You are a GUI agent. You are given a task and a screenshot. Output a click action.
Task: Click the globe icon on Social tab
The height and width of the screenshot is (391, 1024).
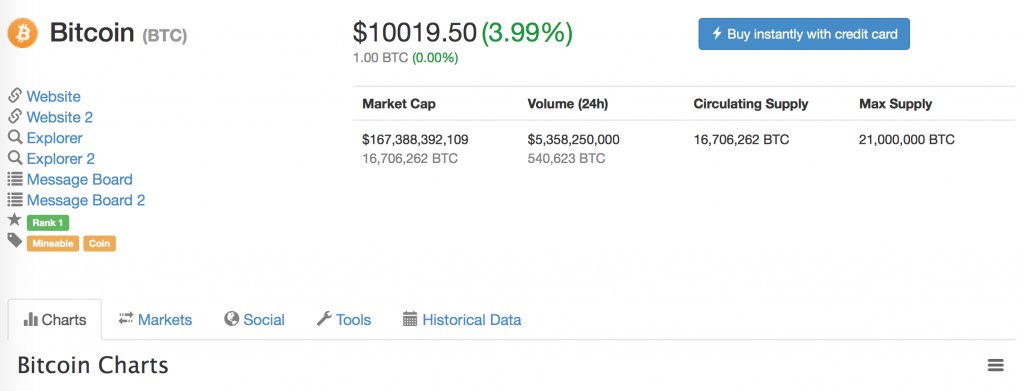tap(231, 319)
